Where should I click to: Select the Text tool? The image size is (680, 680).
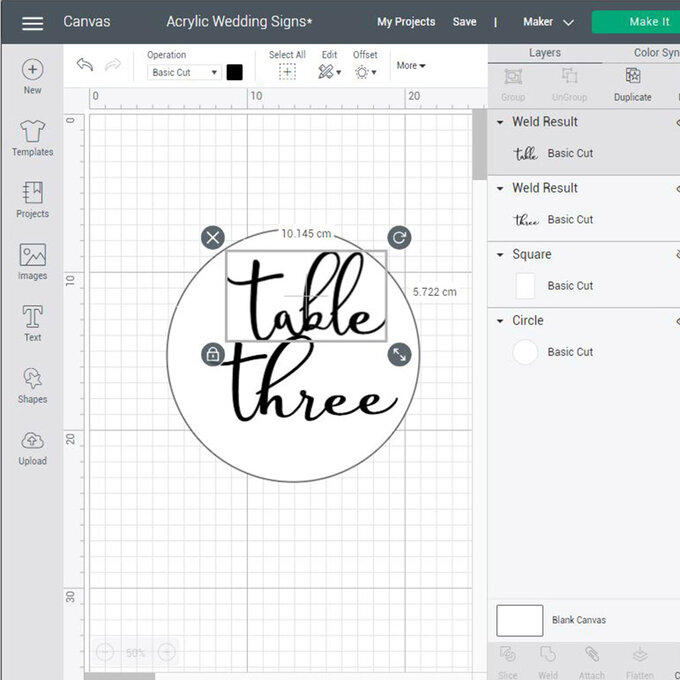click(32, 318)
